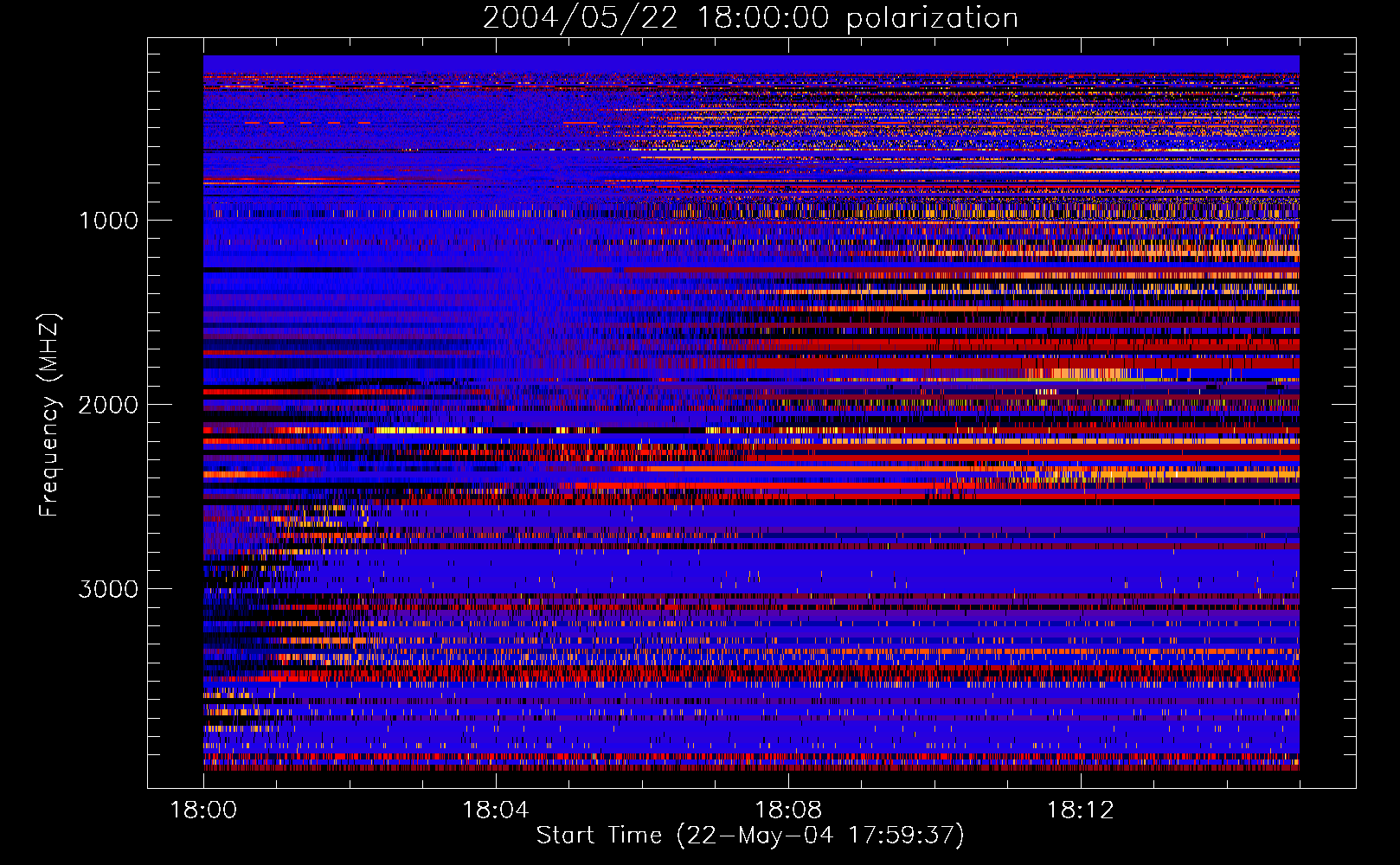Click the 1000 frequency tick label

coord(108,221)
